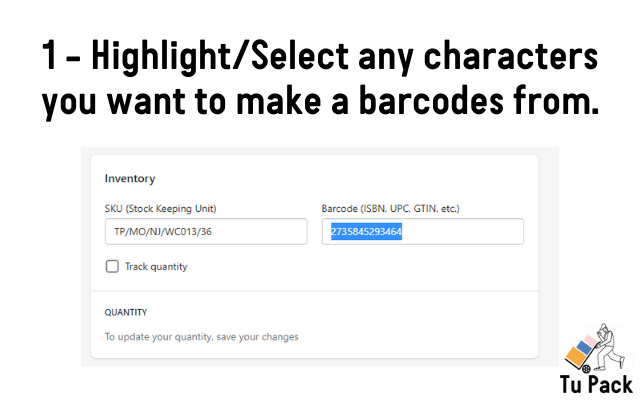The image size is (640, 400).
Task: Click the highlighted barcode number 2735845293464
Action: pos(367,232)
